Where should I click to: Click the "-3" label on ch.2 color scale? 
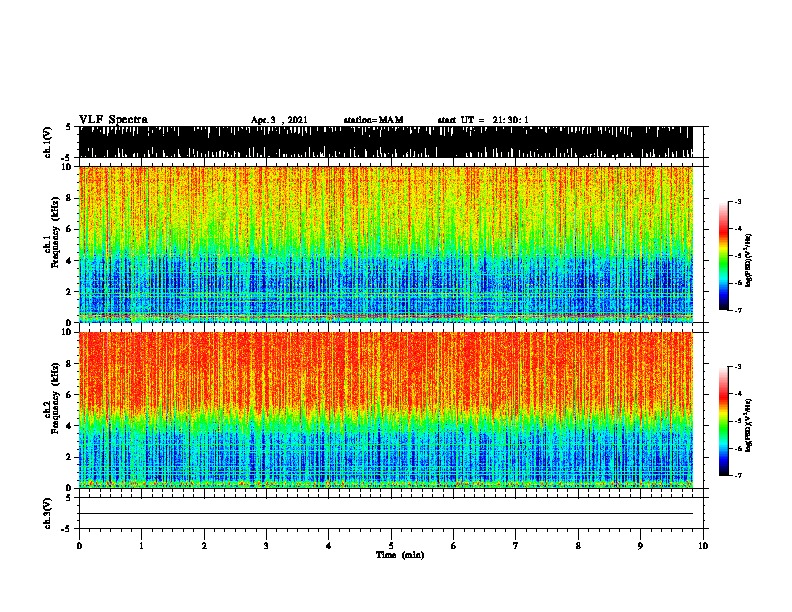pos(738,367)
